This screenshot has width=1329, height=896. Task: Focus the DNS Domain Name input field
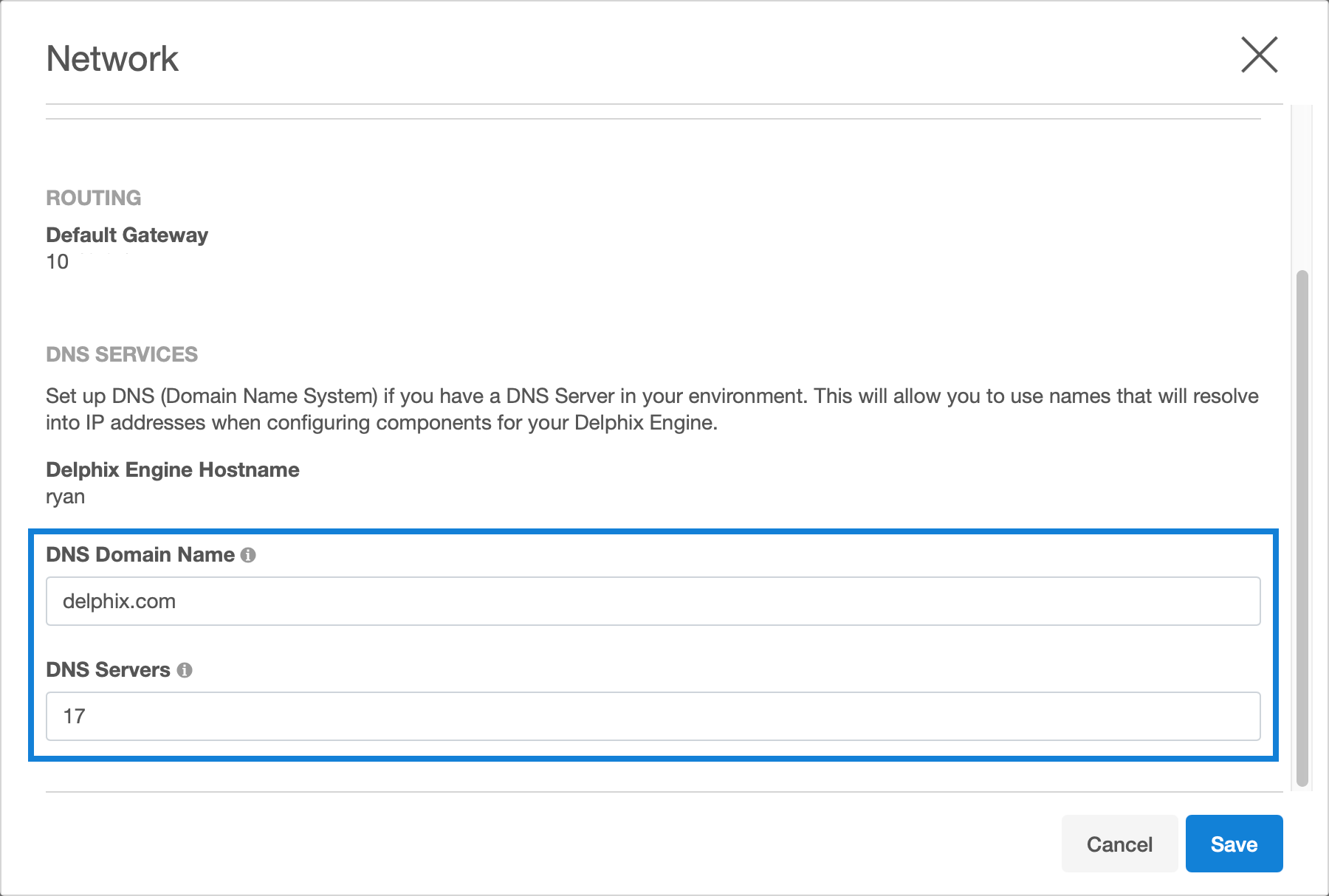click(x=653, y=602)
